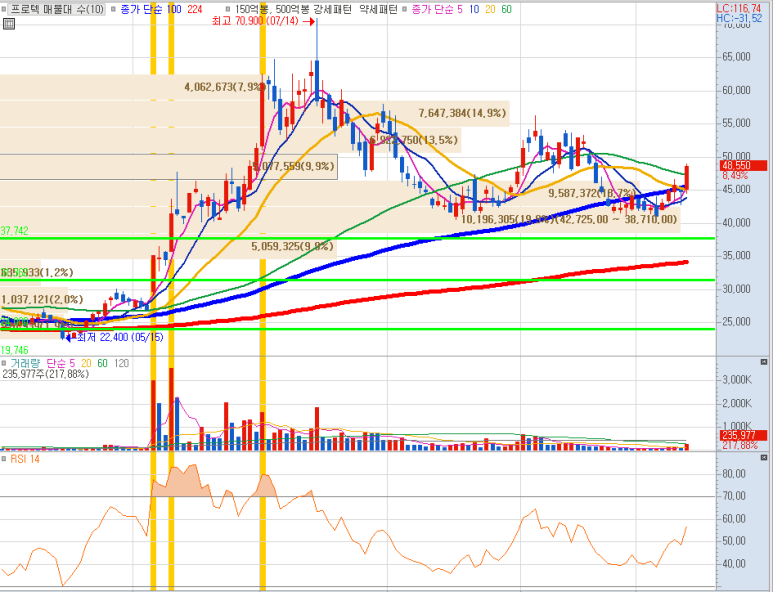Image resolution: width=773 pixels, height=592 pixels.
Task: Click the 60,000 price axis label
Action: (x=736, y=90)
